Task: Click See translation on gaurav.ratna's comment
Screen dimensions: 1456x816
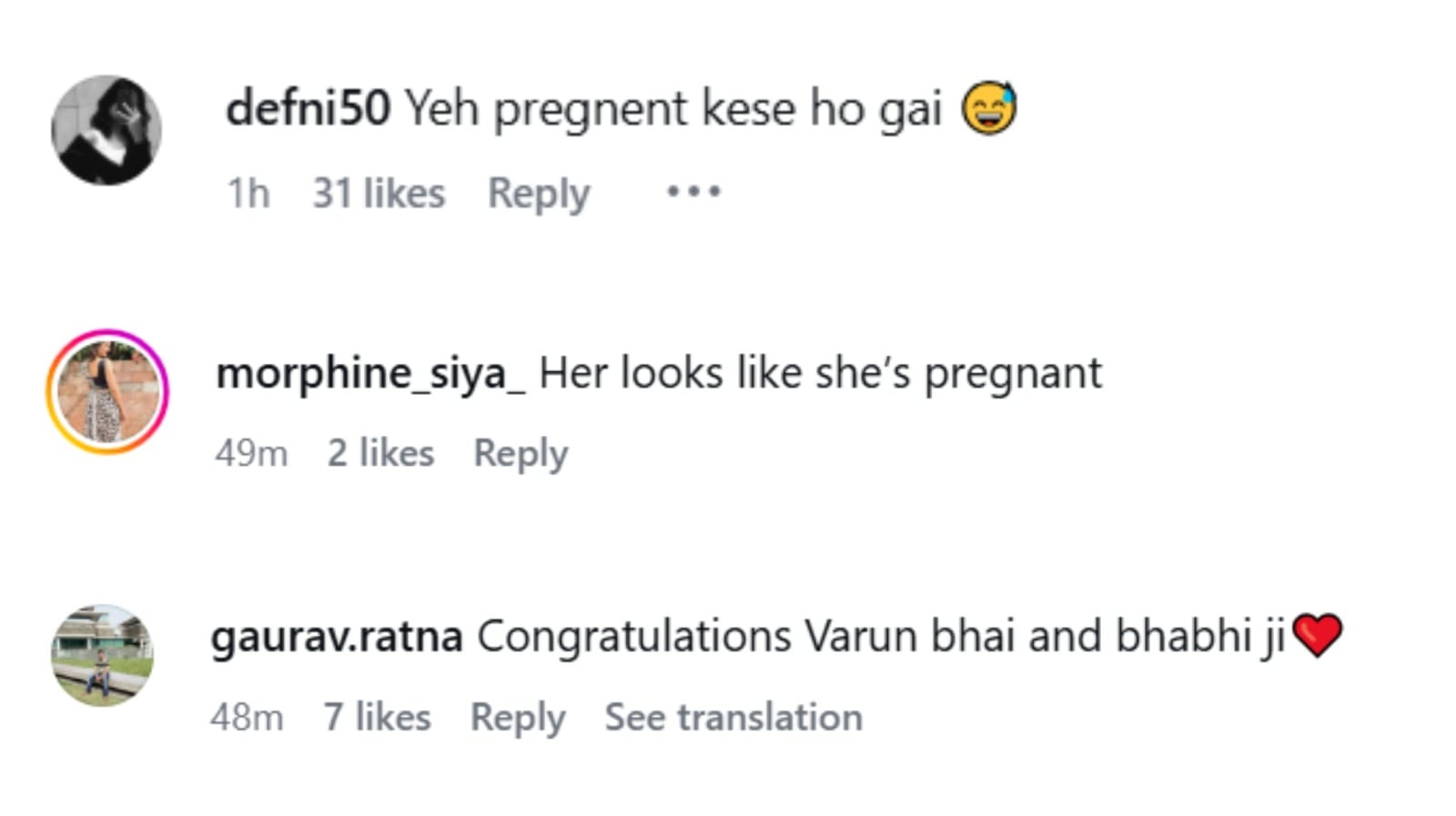Action: pyautogui.click(x=733, y=717)
